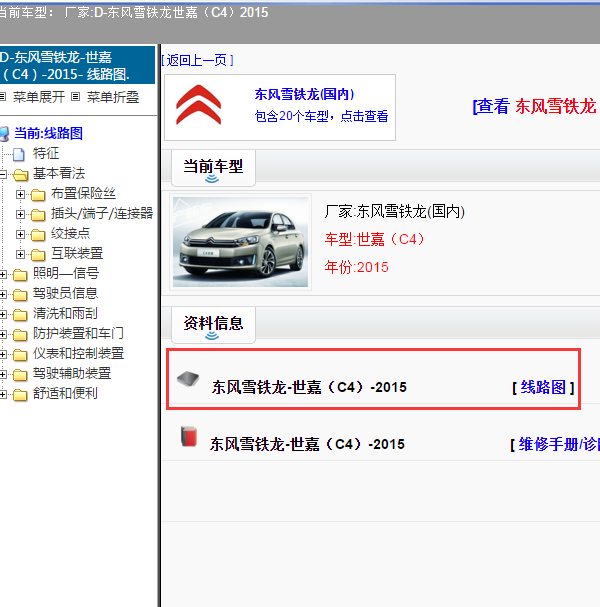Click the gray book icon beside 线路图 entry
Screen dimensions: 600x607
pos(188,379)
